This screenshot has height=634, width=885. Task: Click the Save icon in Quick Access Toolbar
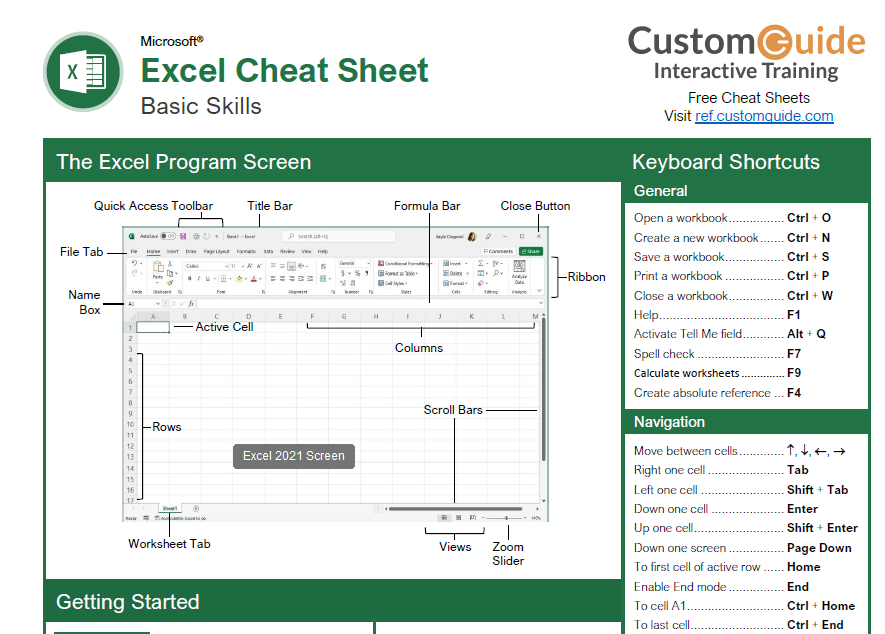(183, 236)
